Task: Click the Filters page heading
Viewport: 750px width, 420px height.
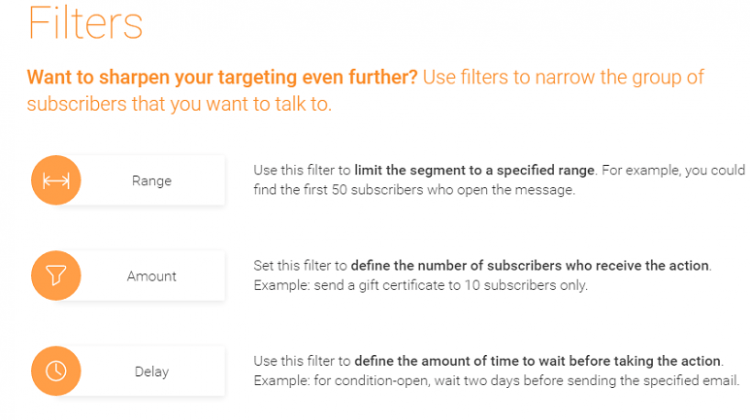Action: [x=85, y=23]
